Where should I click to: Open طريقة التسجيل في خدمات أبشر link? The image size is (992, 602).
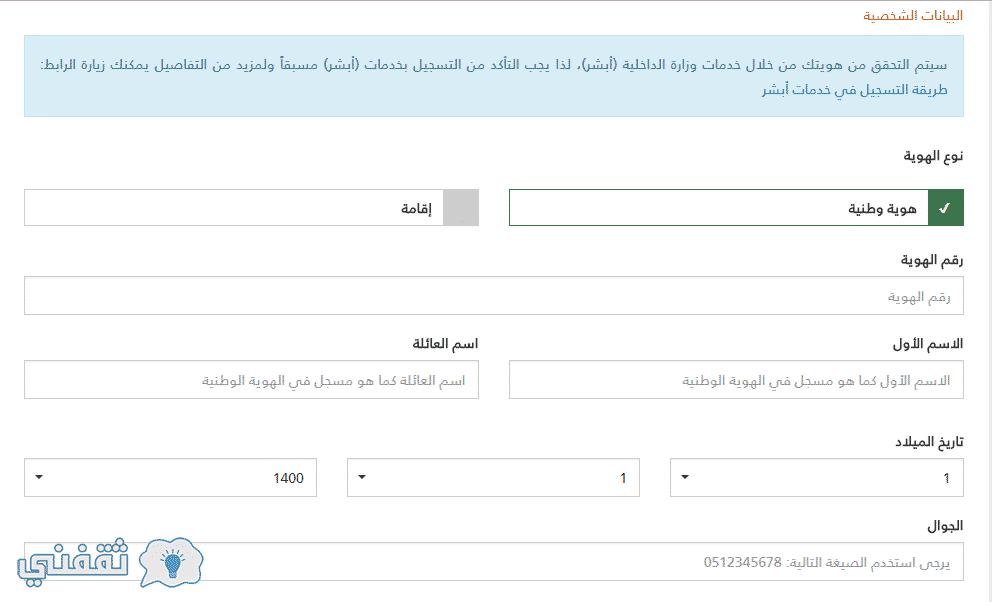point(854,90)
